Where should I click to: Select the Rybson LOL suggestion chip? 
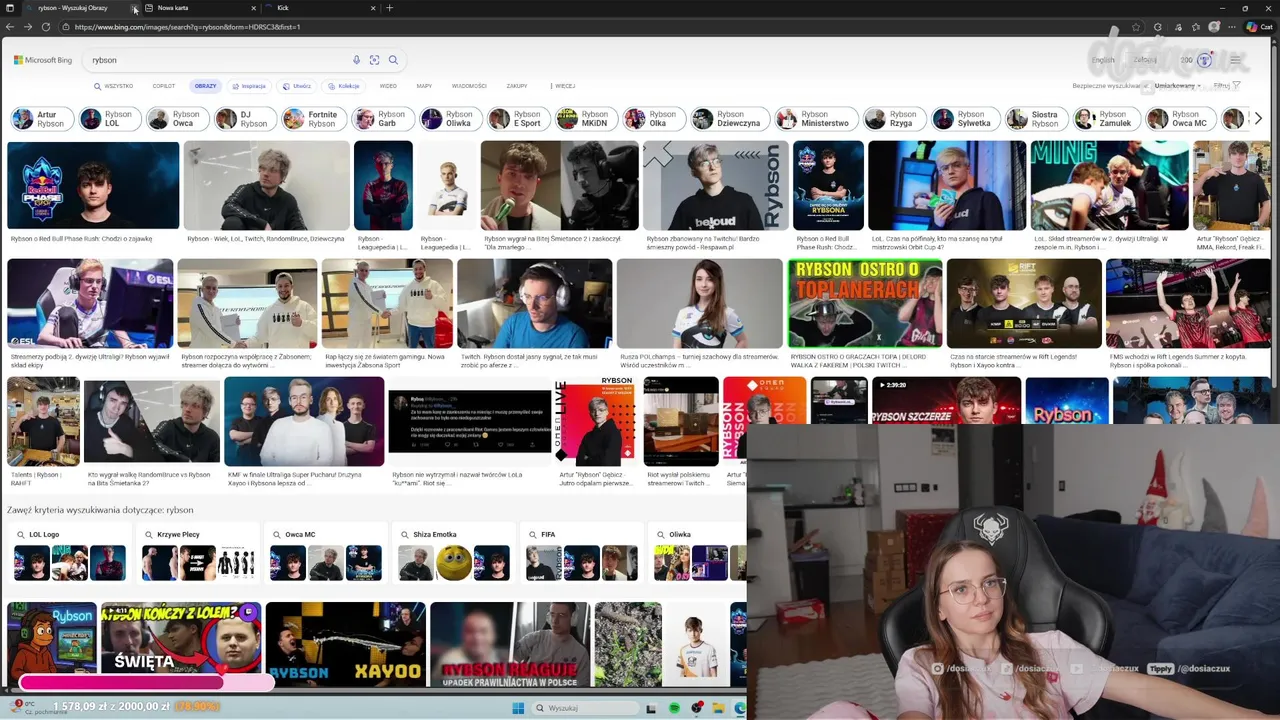[x=111, y=119]
